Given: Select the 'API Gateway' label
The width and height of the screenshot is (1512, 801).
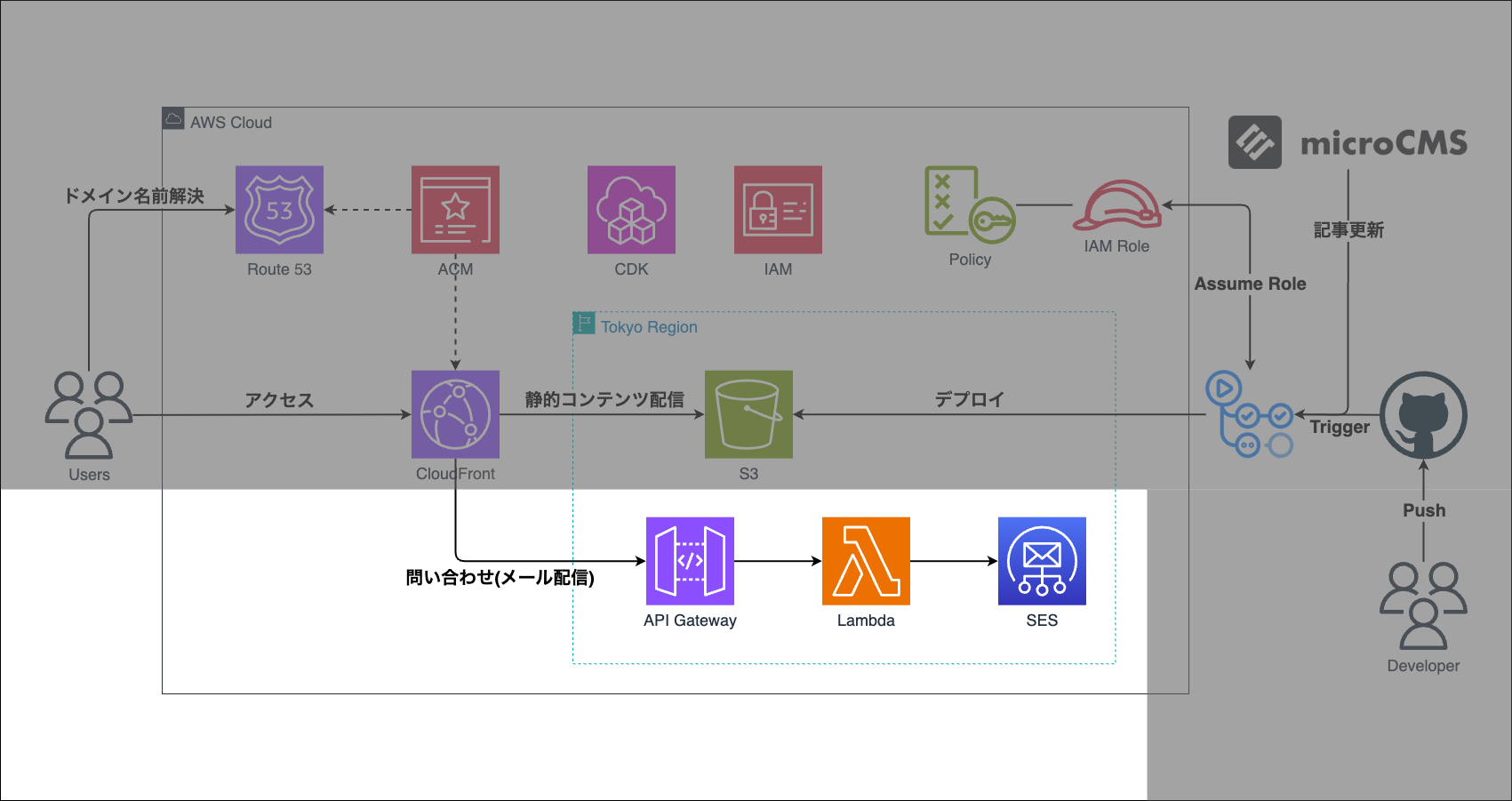Looking at the screenshot, I should point(690,621).
